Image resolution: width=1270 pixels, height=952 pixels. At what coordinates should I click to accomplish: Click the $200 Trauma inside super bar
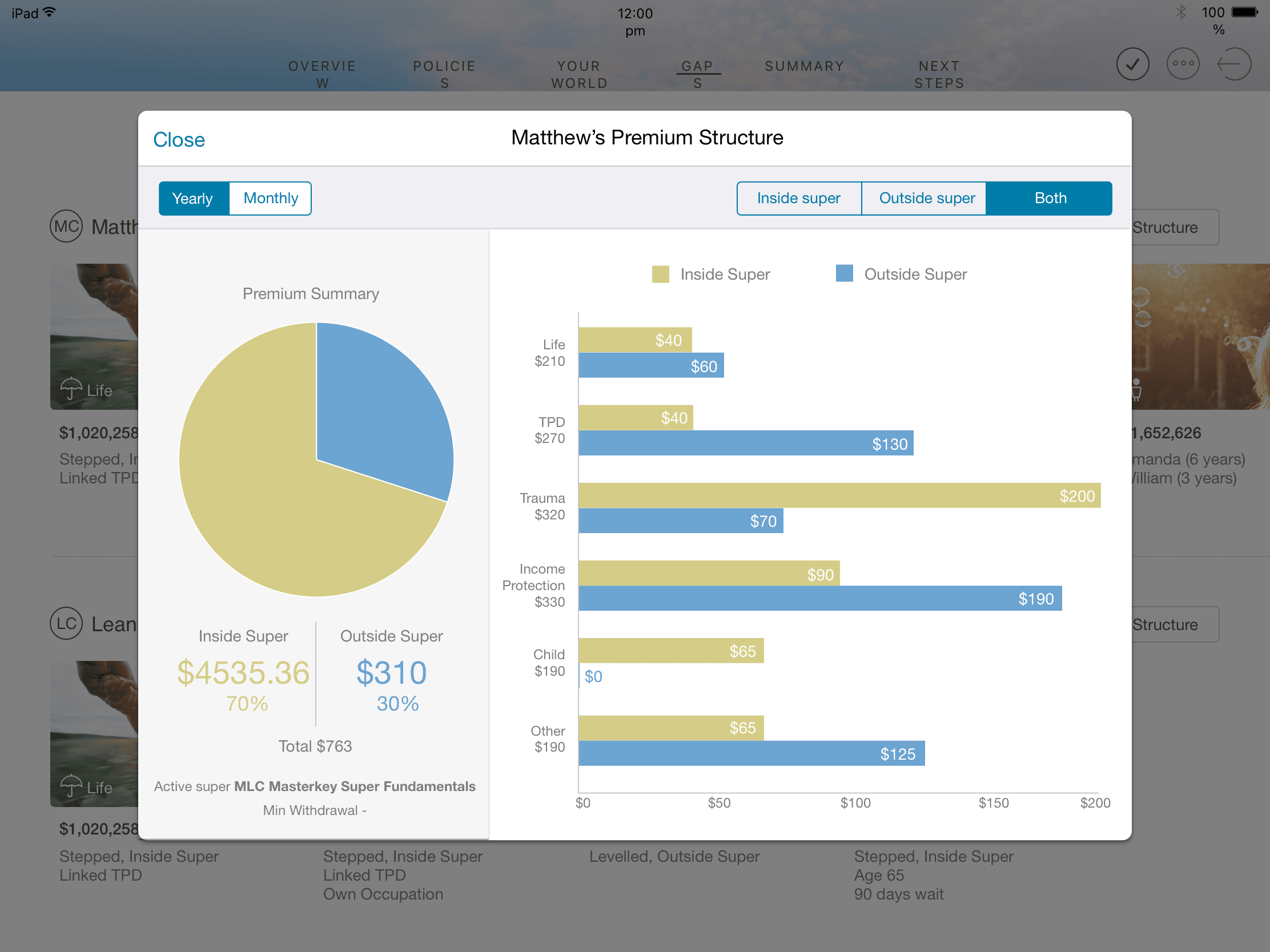[x=838, y=496]
